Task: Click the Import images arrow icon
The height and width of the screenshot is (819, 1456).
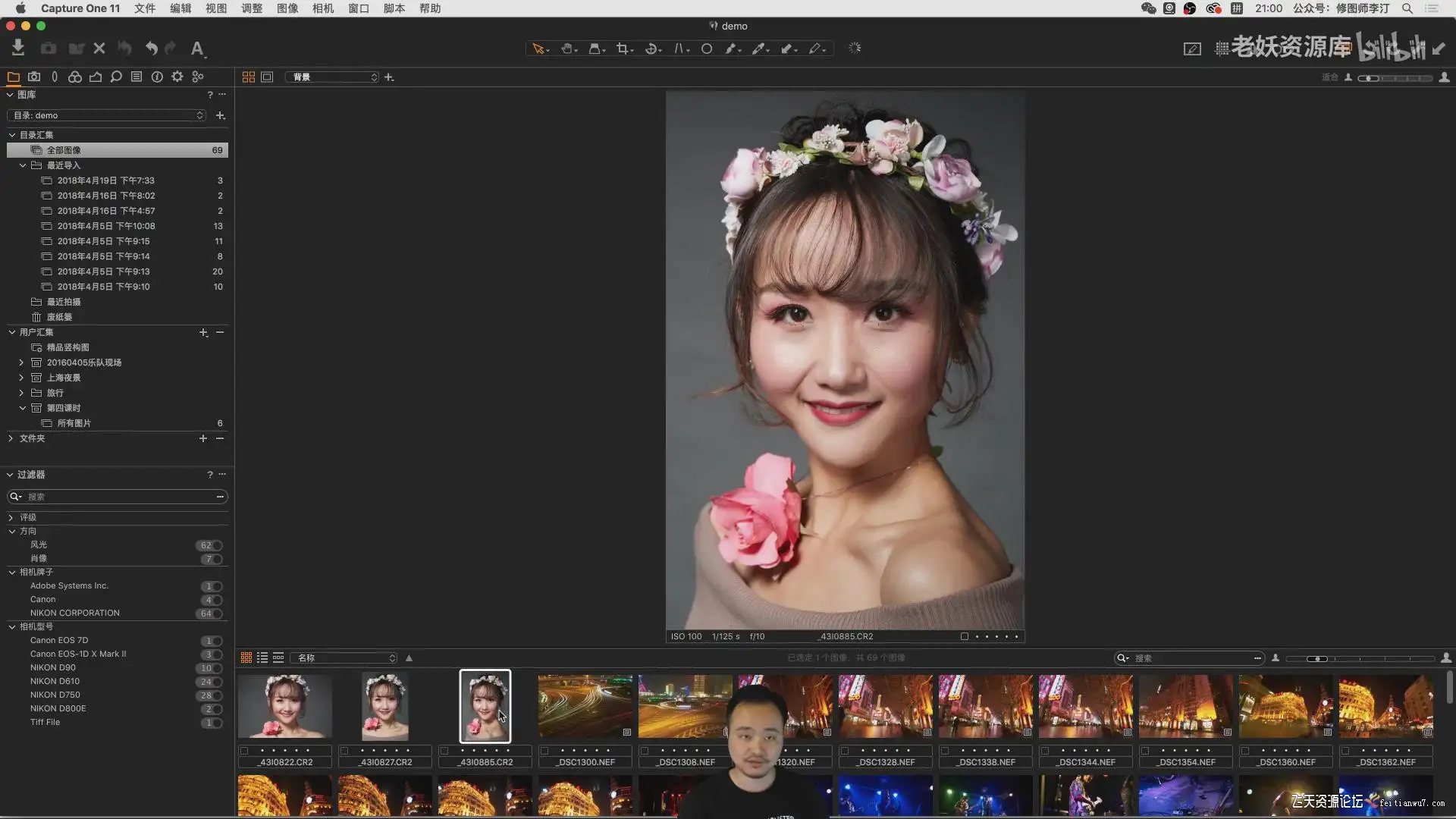Action: 18,49
